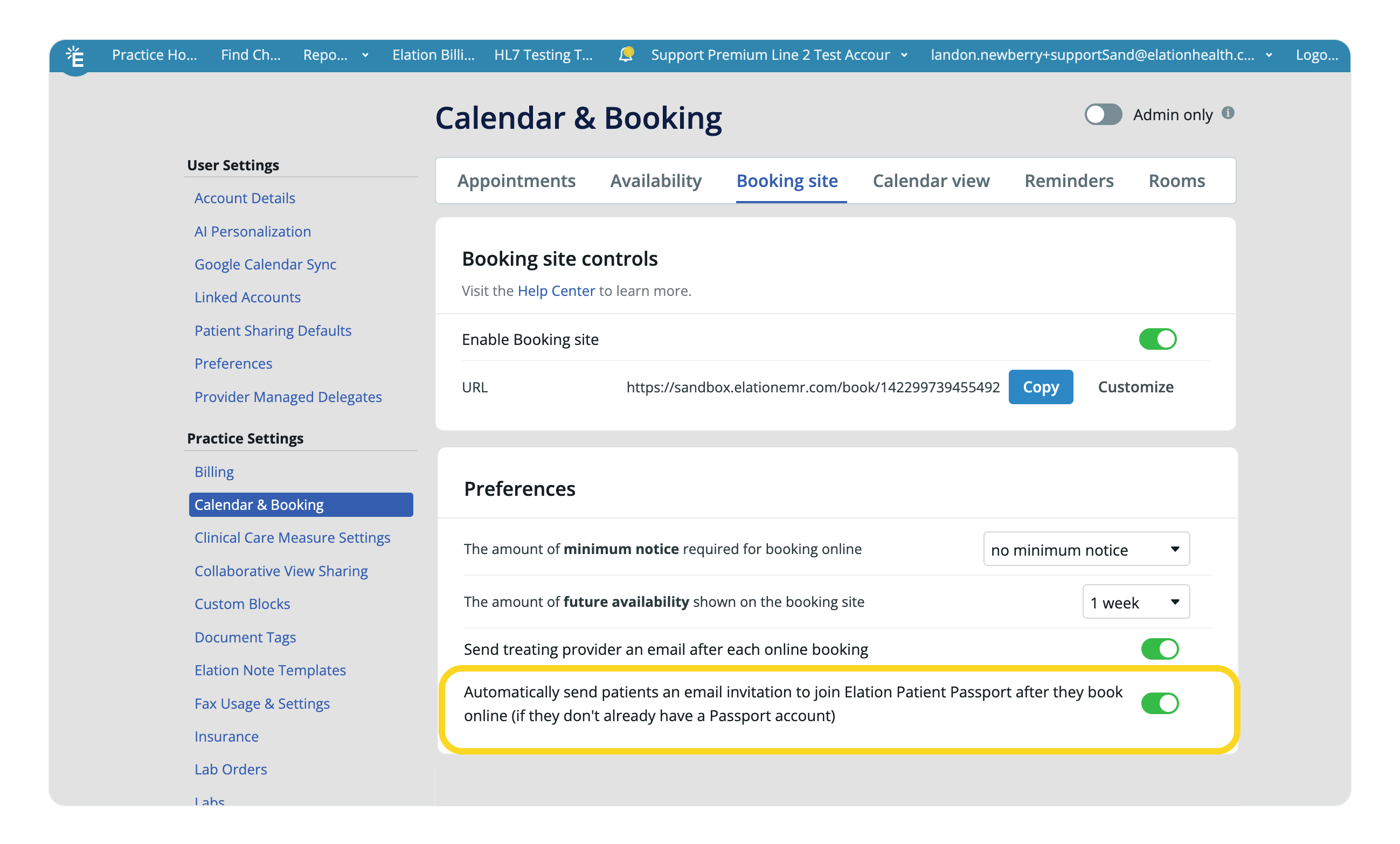This screenshot has width=1400, height=844.
Task: Open Insurance settings
Action: (x=226, y=737)
